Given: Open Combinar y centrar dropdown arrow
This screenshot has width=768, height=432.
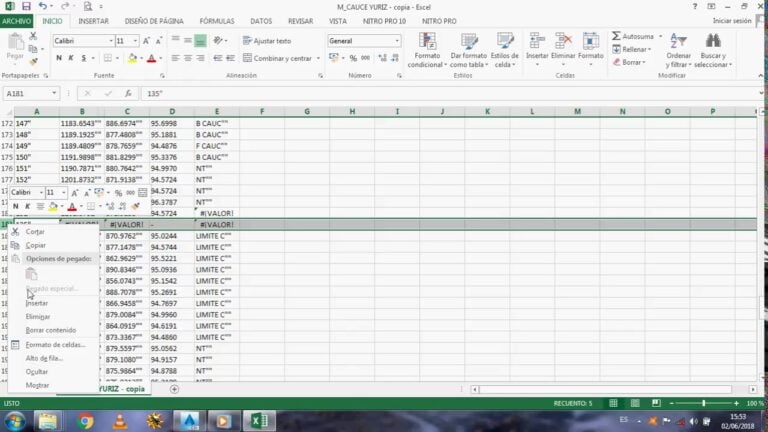Looking at the screenshot, I should pyautogui.click(x=318, y=58).
